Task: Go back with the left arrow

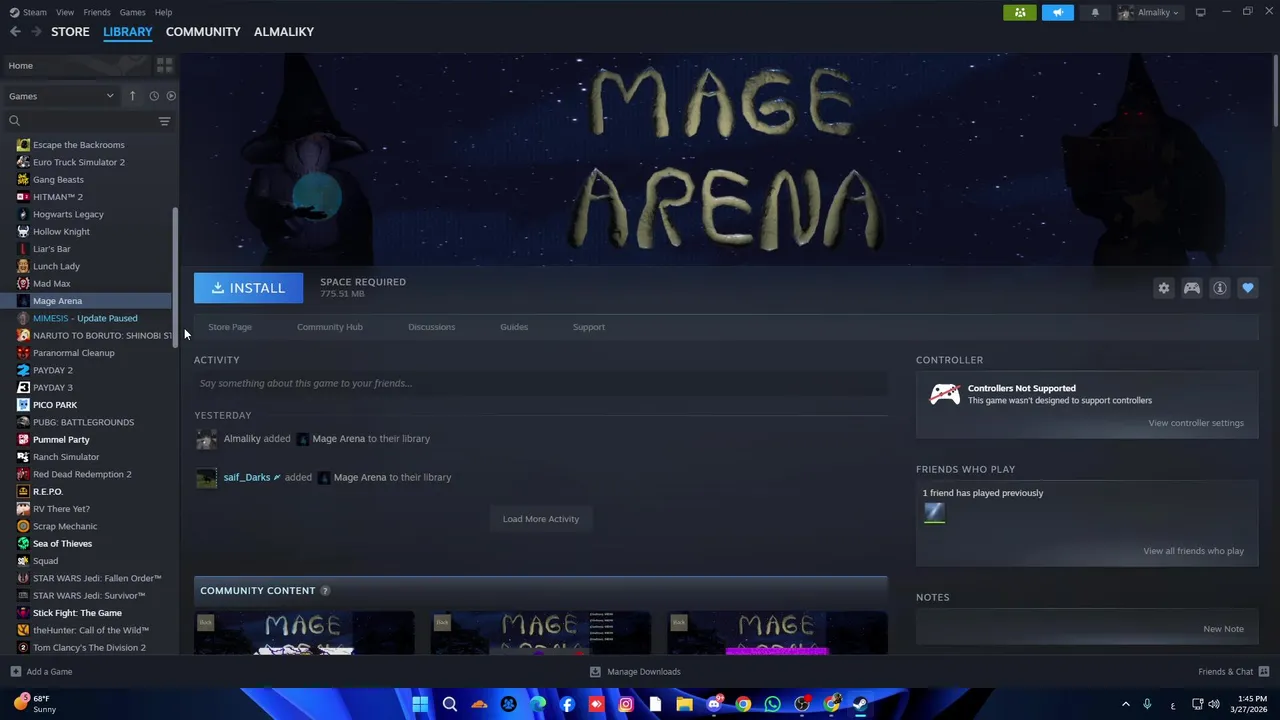Action: point(15,32)
